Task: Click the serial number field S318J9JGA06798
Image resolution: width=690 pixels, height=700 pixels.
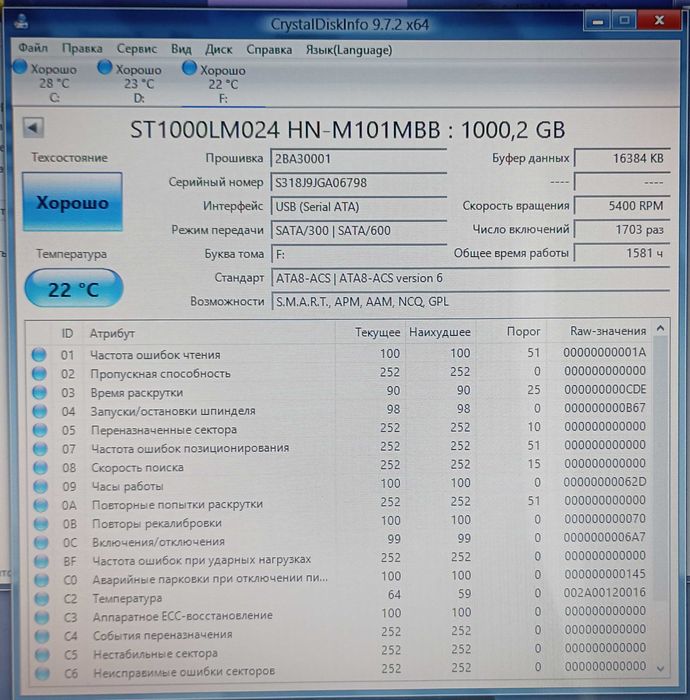Action: (x=358, y=183)
